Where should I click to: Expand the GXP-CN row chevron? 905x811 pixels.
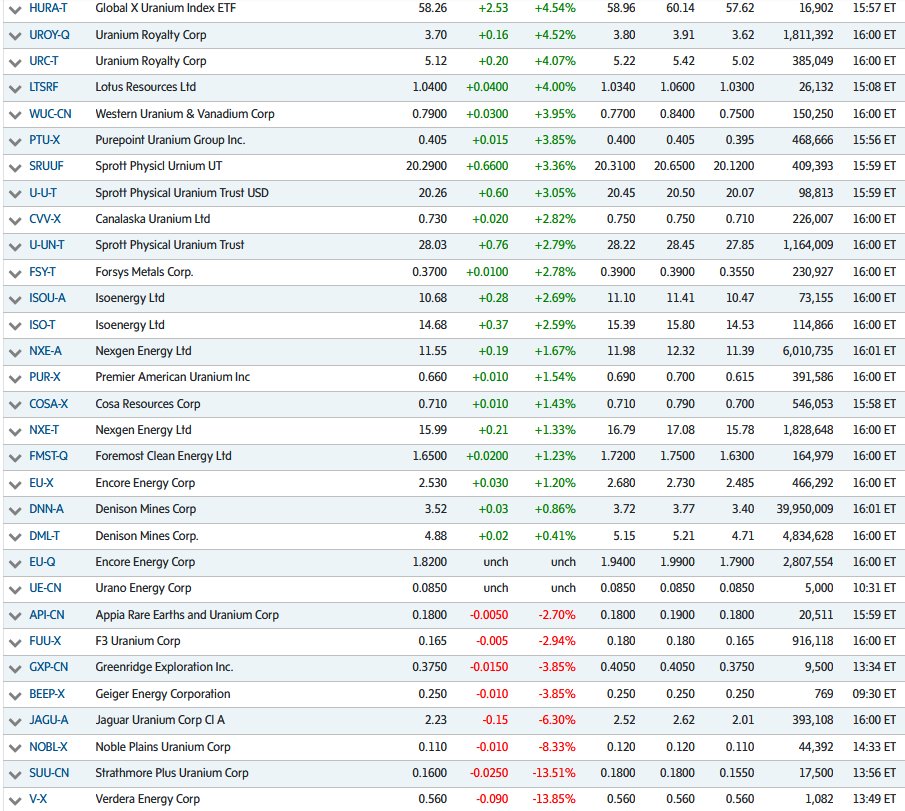click(15, 668)
